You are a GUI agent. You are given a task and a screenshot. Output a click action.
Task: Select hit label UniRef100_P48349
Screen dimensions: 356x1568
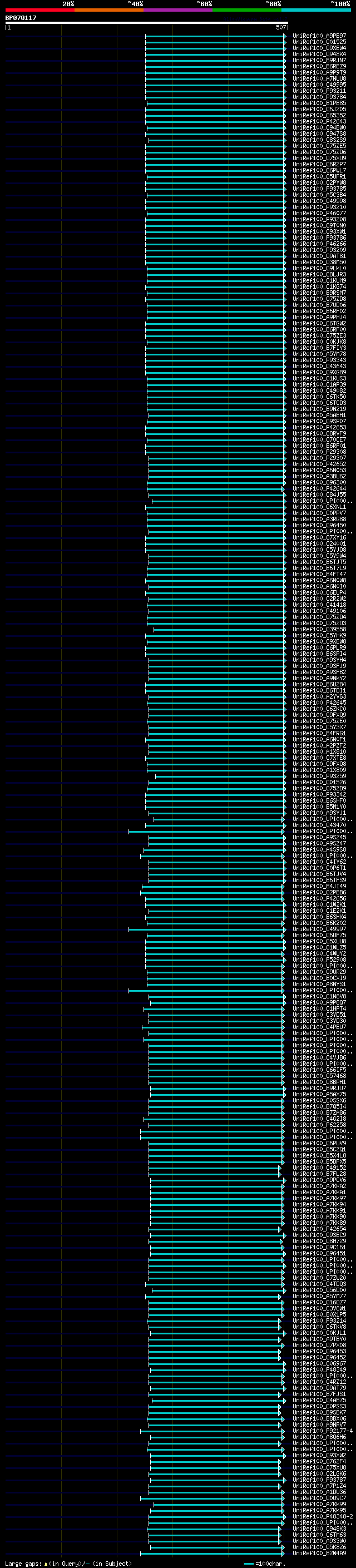tap(319, 1369)
